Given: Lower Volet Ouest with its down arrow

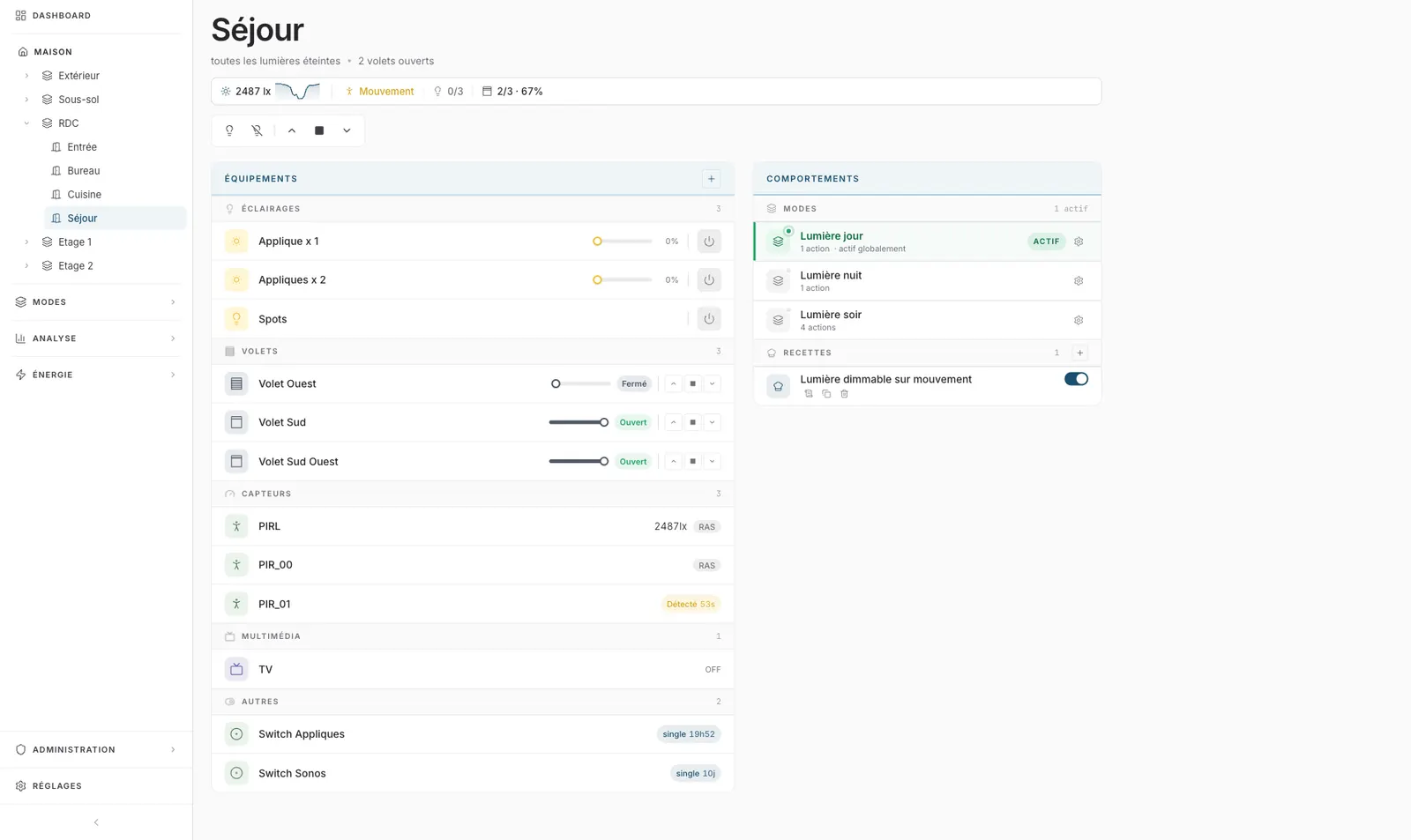Looking at the screenshot, I should click(x=712, y=383).
